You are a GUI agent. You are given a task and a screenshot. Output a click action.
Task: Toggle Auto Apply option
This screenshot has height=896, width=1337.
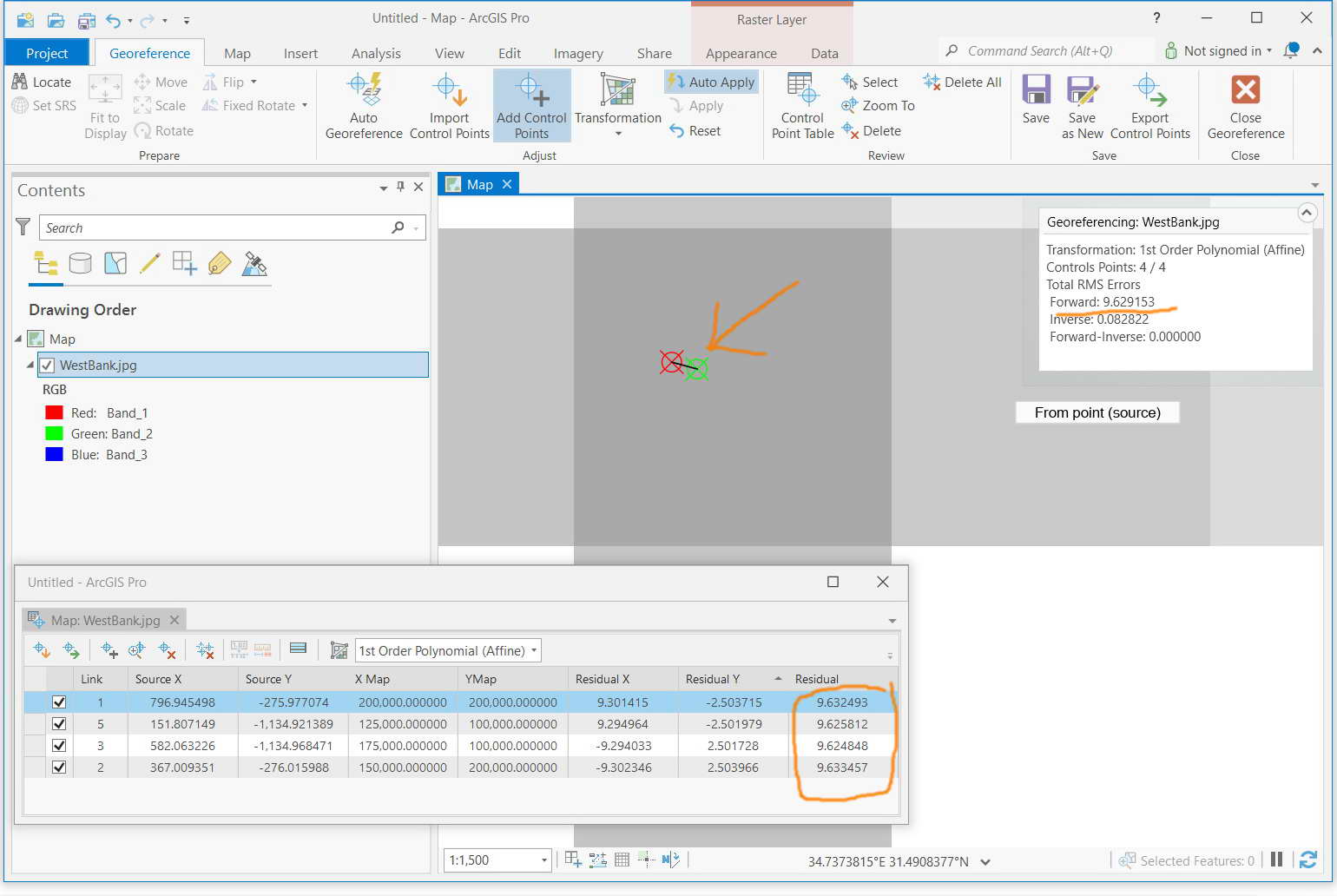[712, 82]
